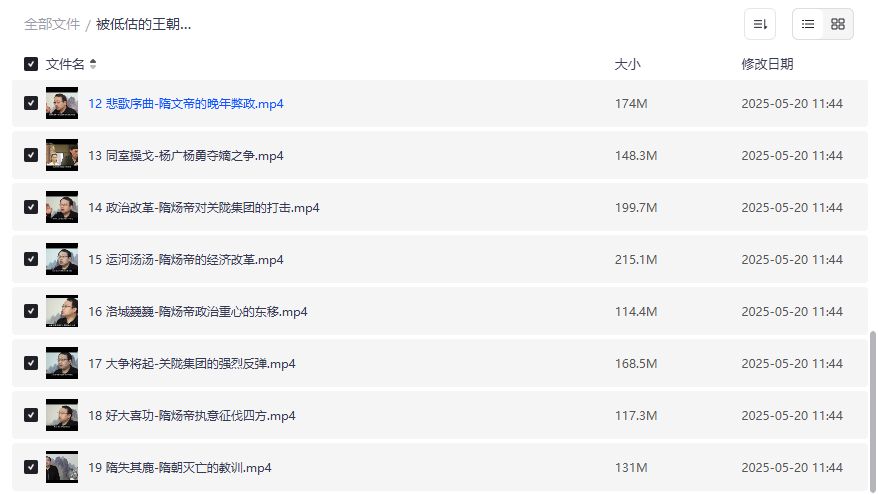The image size is (878, 495).
Task: Open video 13 同室操戈-杨广杨勇夺嫡之争.mp4
Action: 185,156
